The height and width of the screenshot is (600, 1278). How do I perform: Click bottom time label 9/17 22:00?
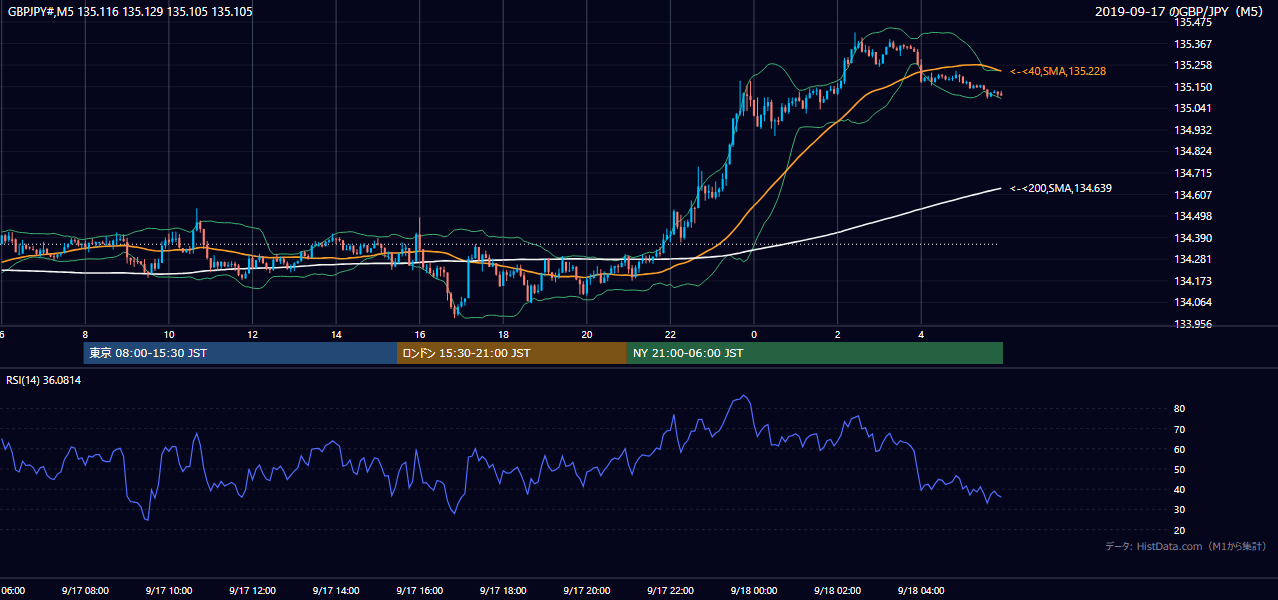[670, 591]
